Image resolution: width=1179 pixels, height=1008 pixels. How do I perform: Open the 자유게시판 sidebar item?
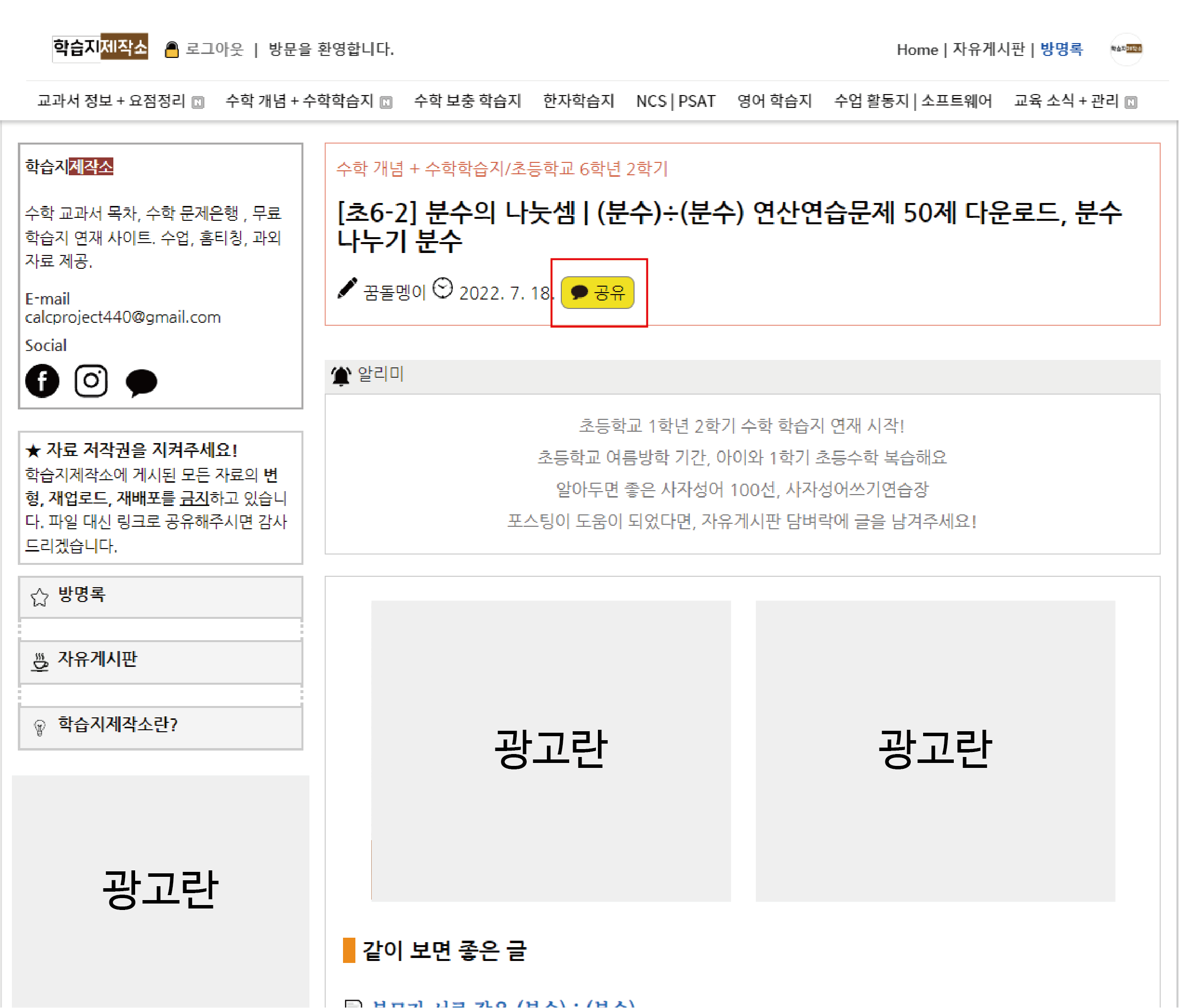tap(98, 659)
